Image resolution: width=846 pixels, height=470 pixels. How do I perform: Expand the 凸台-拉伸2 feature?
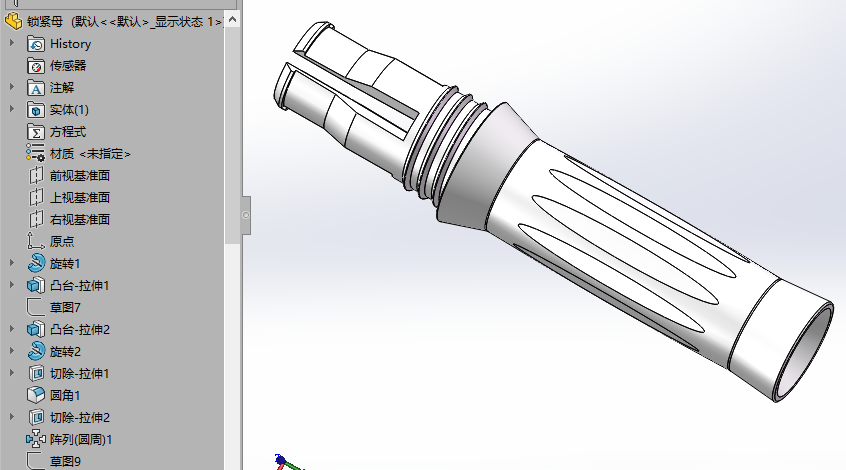click(x=12, y=329)
